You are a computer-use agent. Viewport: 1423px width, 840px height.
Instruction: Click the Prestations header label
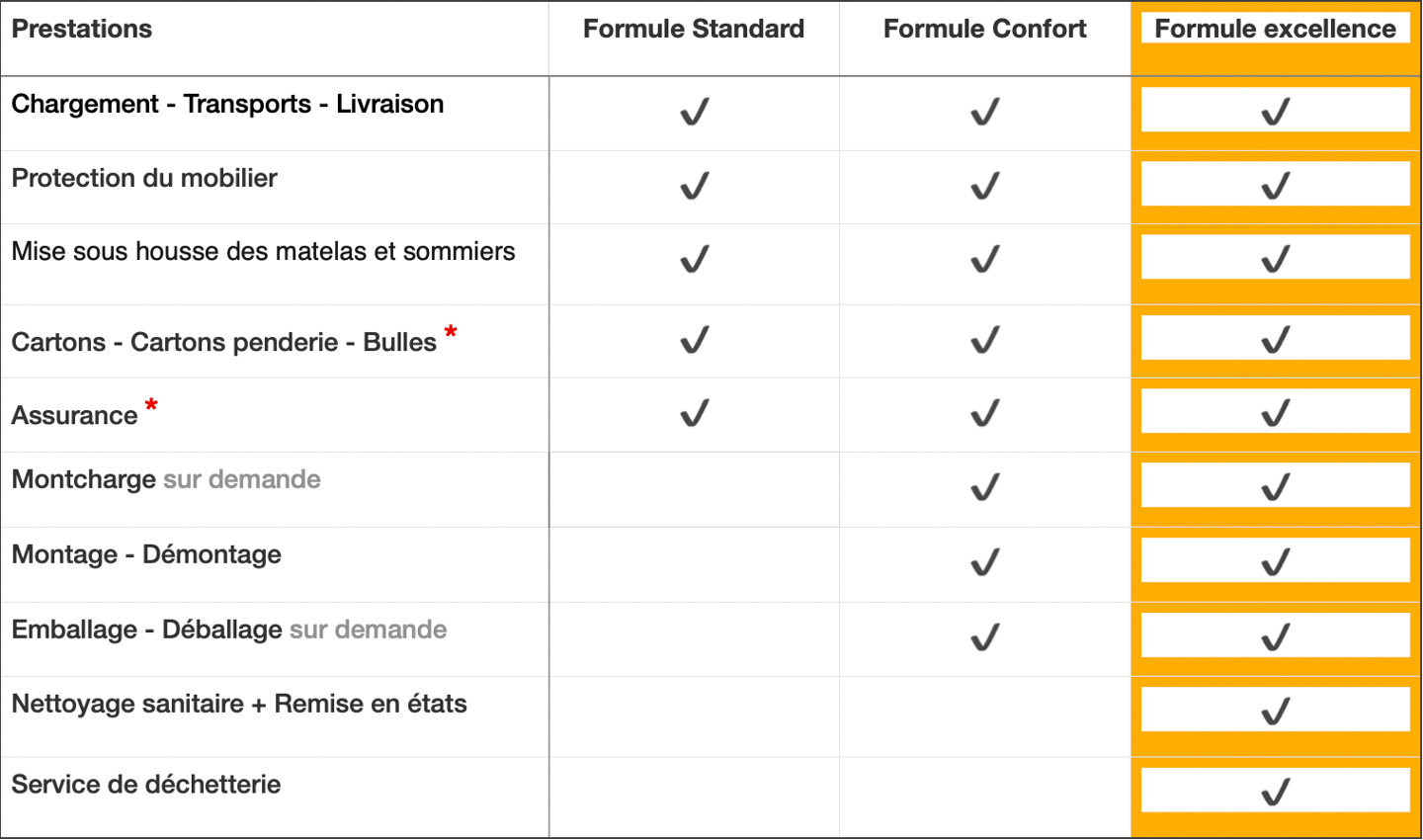coord(82,29)
